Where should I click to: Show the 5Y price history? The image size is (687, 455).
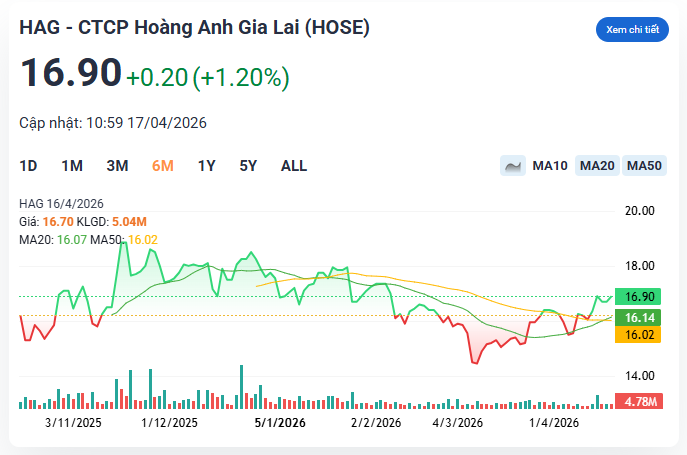pos(248,166)
